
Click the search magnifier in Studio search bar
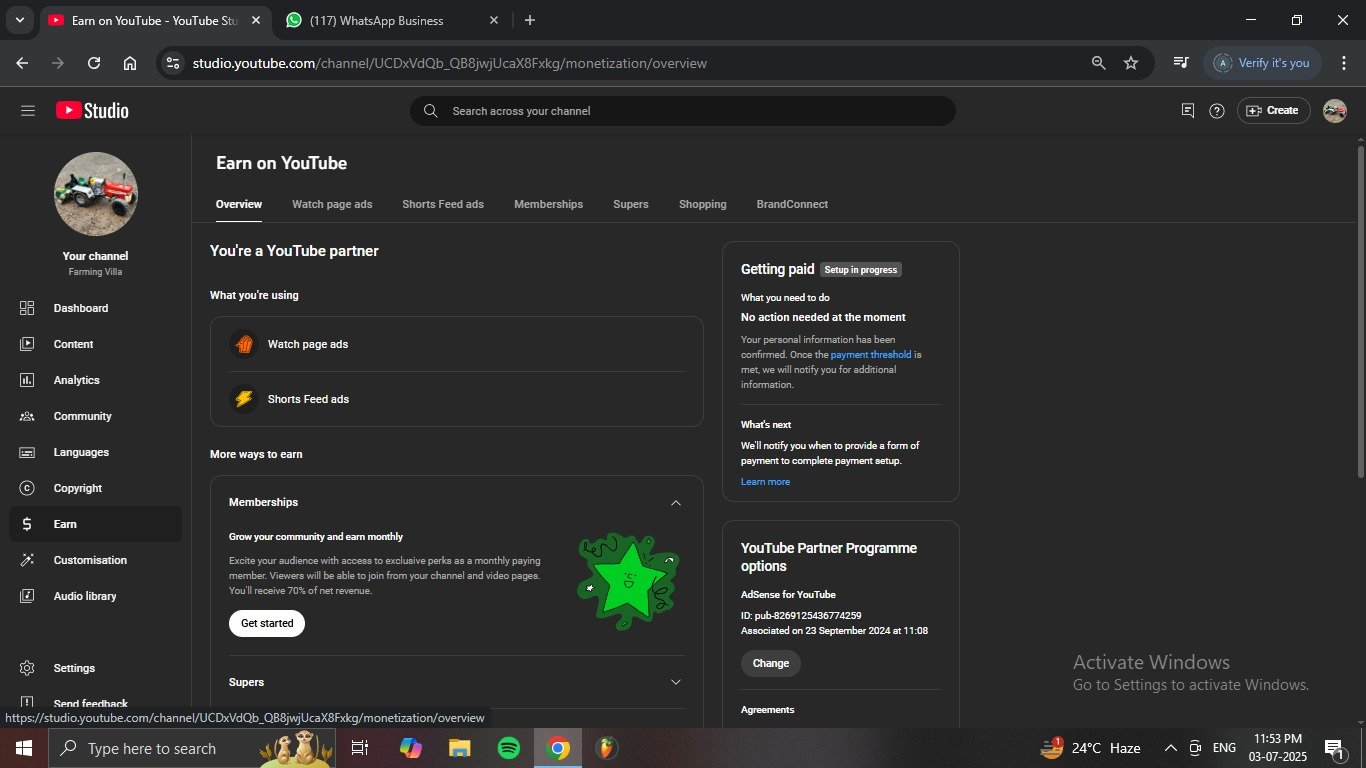(431, 111)
